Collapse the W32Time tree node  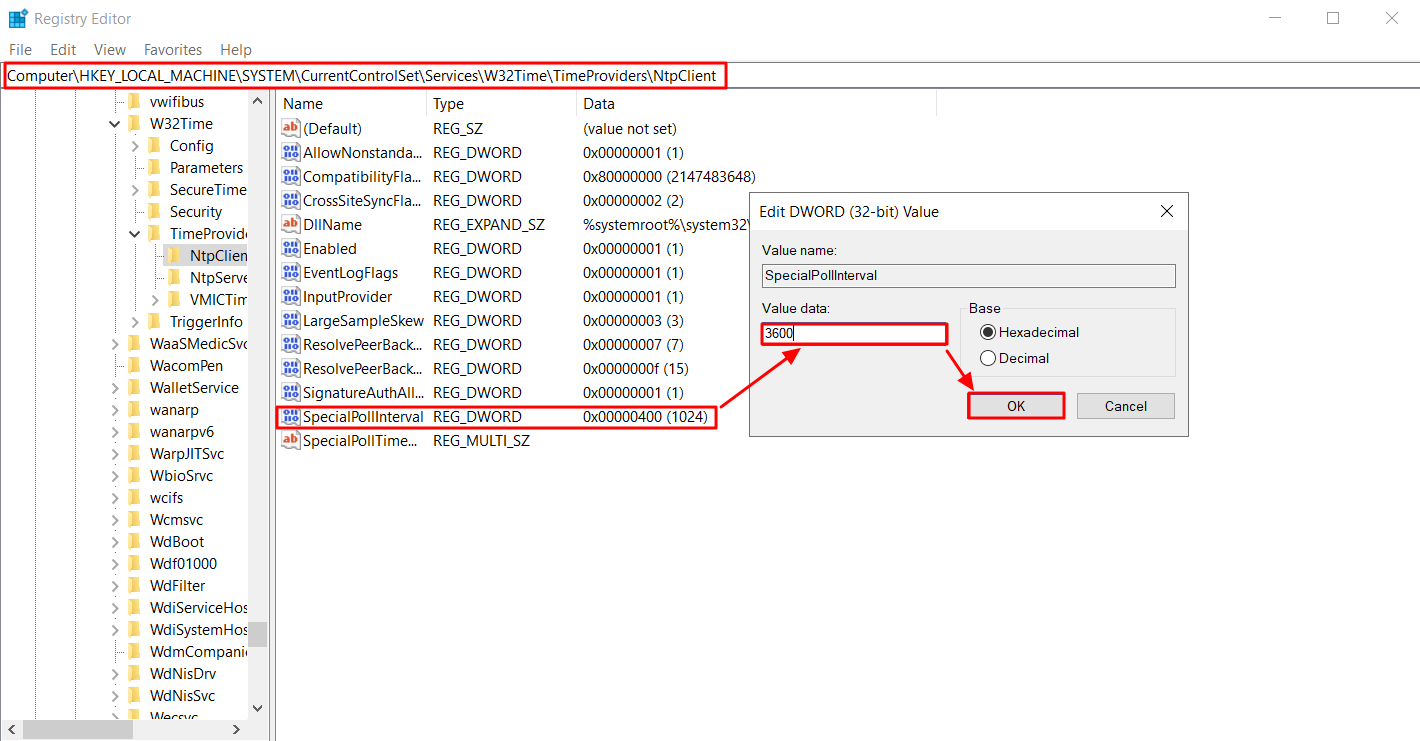click(x=115, y=124)
